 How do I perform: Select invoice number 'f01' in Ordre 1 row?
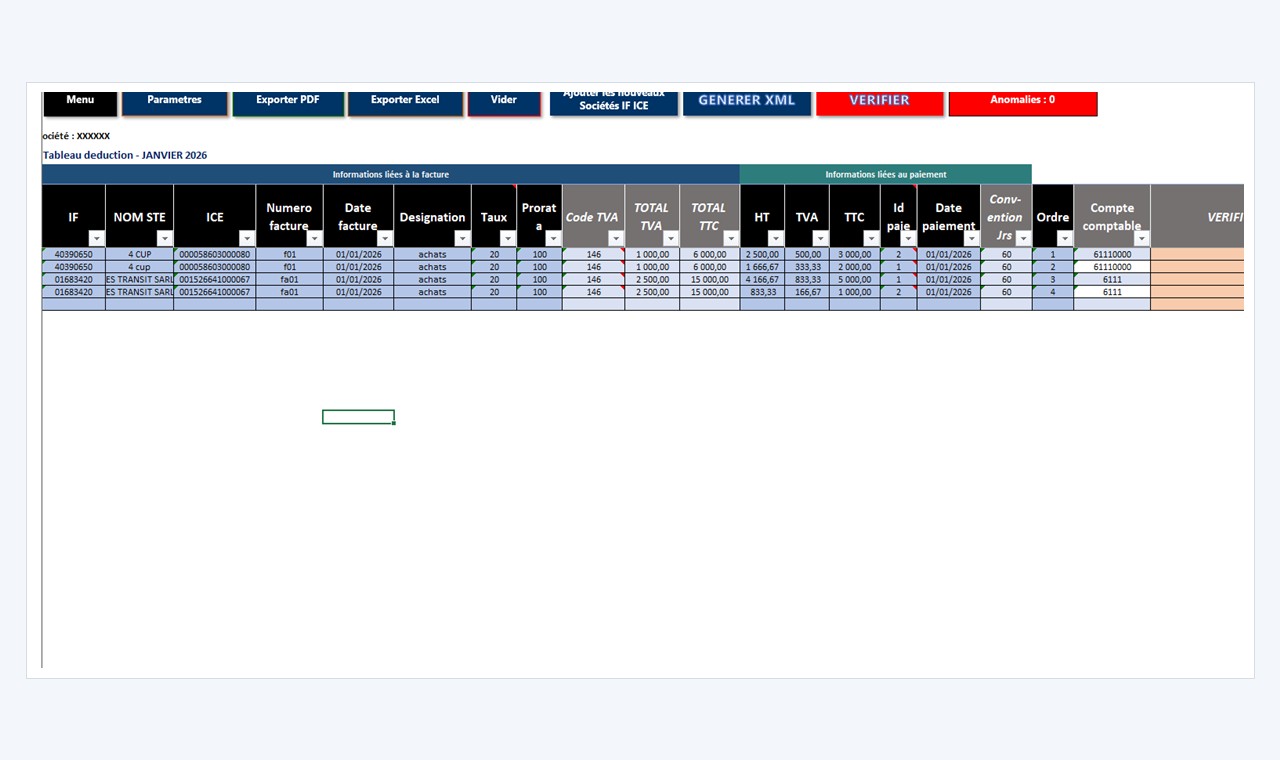coord(289,254)
